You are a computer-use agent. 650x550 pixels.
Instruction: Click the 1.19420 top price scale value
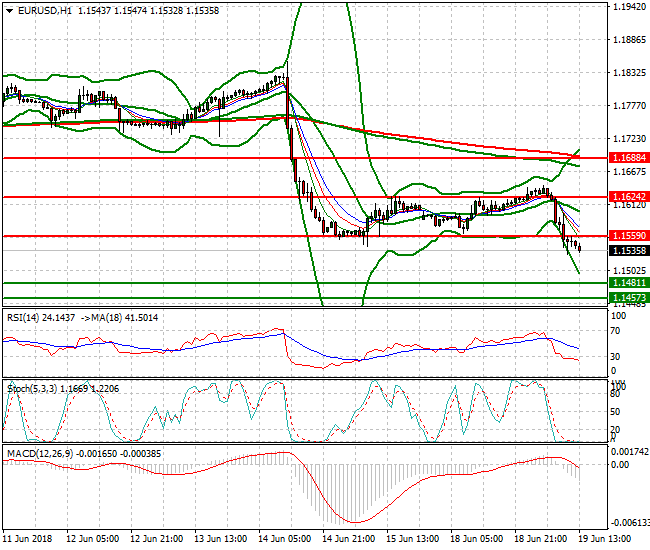[x=629, y=7]
